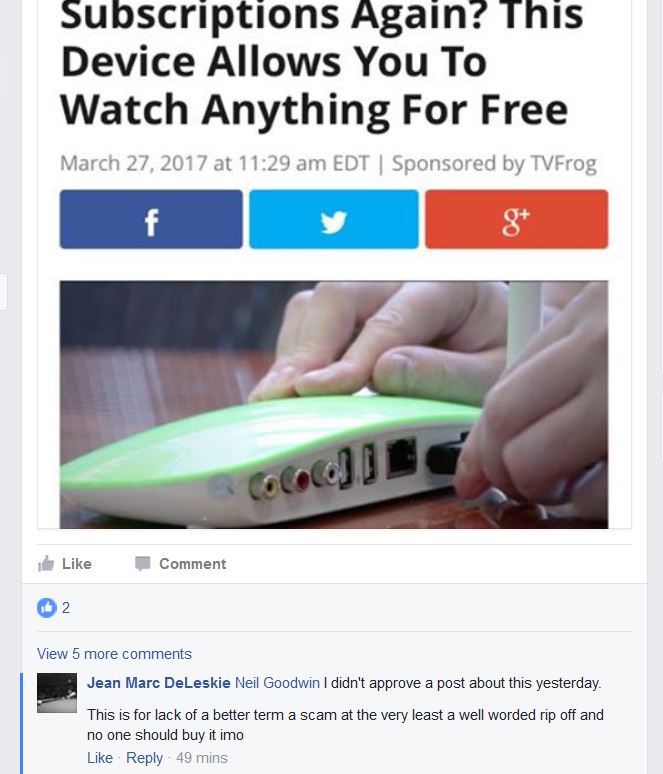Open the blue like reaction count icon
Image resolution: width=663 pixels, height=774 pixels.
tap(47, 608)
